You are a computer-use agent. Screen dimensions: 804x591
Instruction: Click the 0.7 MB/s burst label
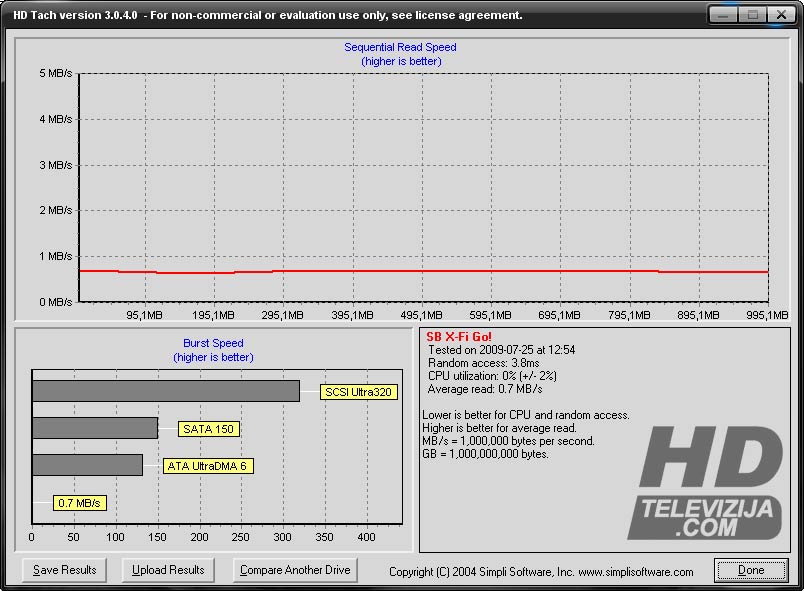point(79,503)
